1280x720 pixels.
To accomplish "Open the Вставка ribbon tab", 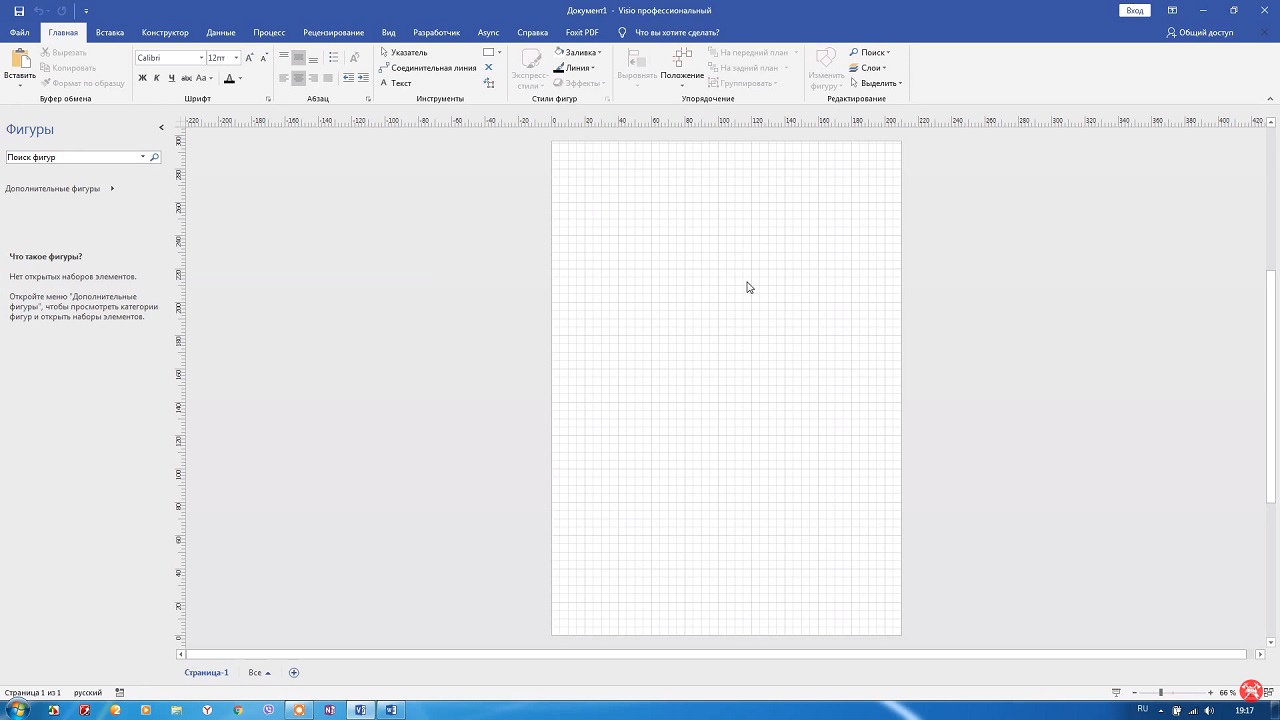I will [110, 33].
